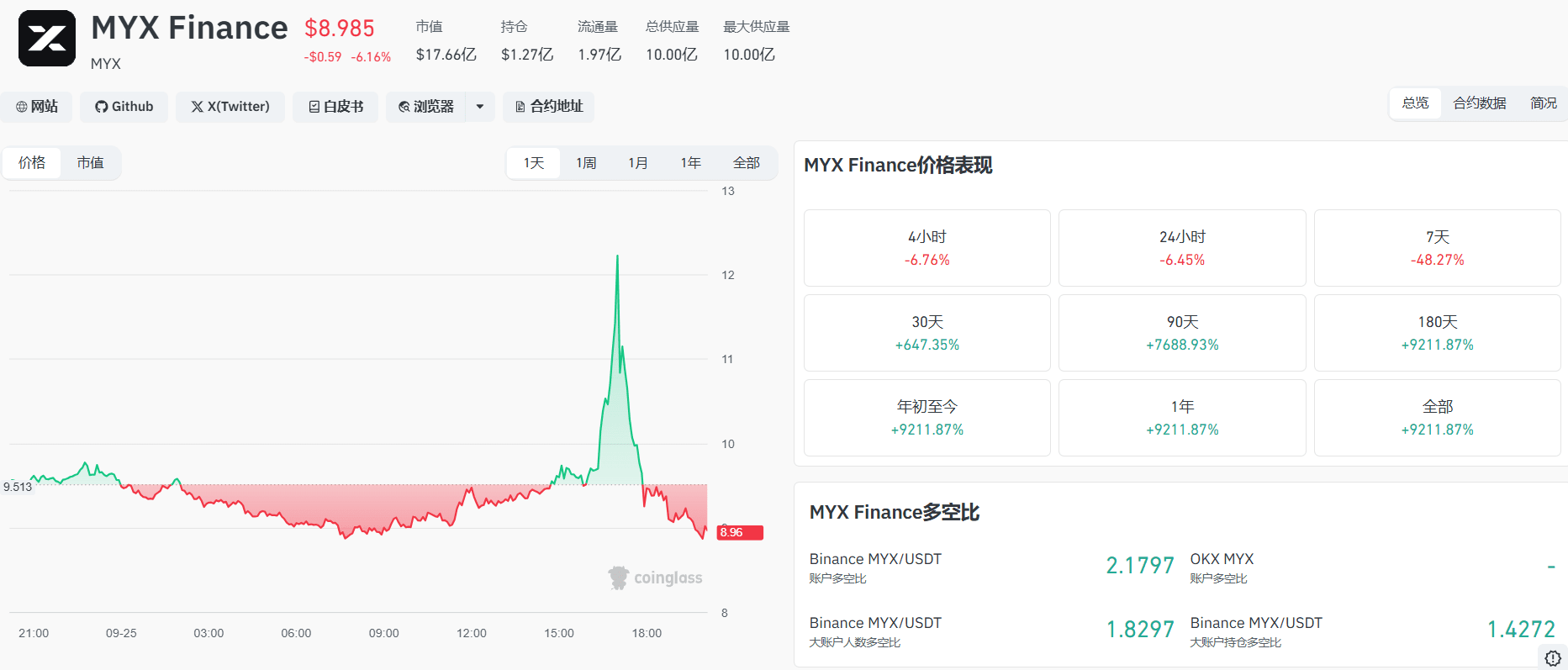The image size is (1568, 670).
Task: Click the 24小时 -6.45% performance card
Action: (1182, 248)
